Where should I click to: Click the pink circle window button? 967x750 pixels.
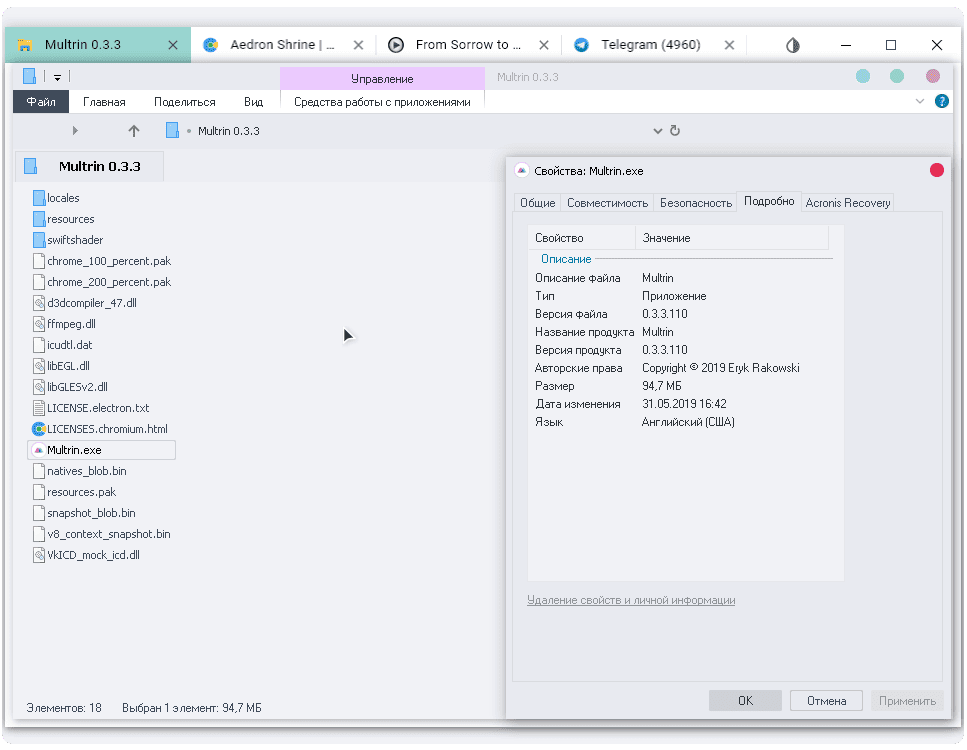932,76
